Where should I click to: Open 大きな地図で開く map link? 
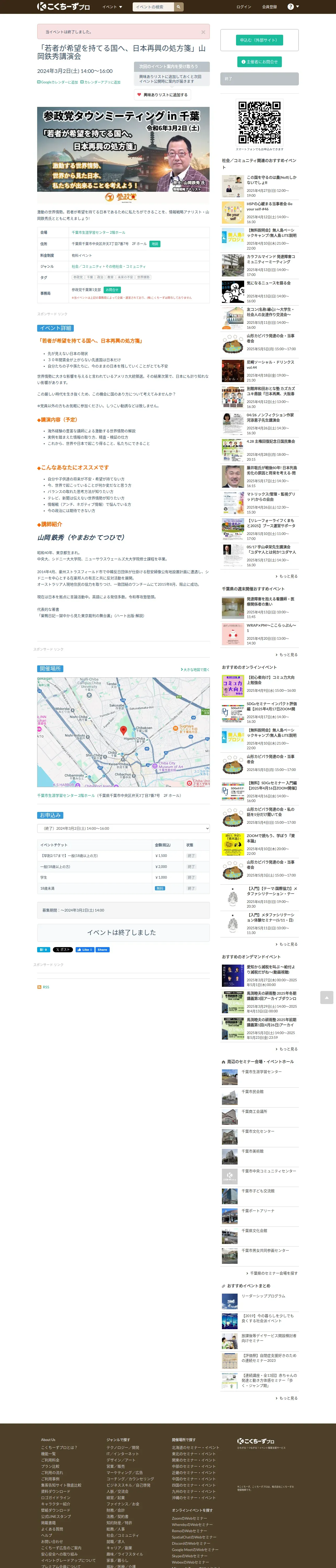195,670
